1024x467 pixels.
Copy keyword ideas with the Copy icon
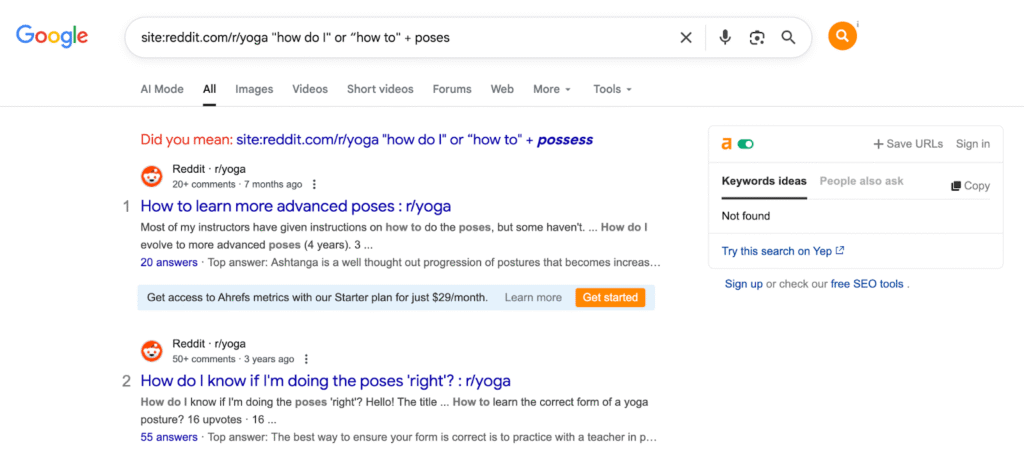(970, 185)
